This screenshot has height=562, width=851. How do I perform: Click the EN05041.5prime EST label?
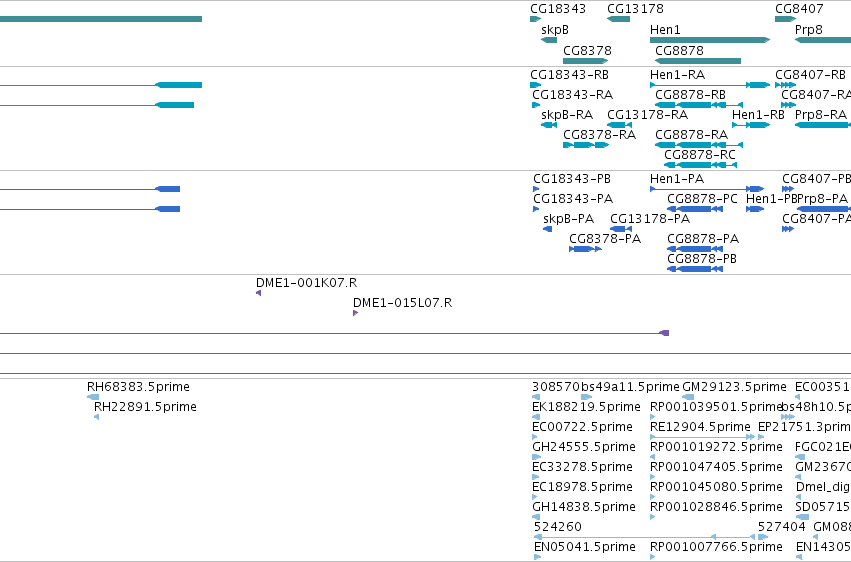coord(585,547)
